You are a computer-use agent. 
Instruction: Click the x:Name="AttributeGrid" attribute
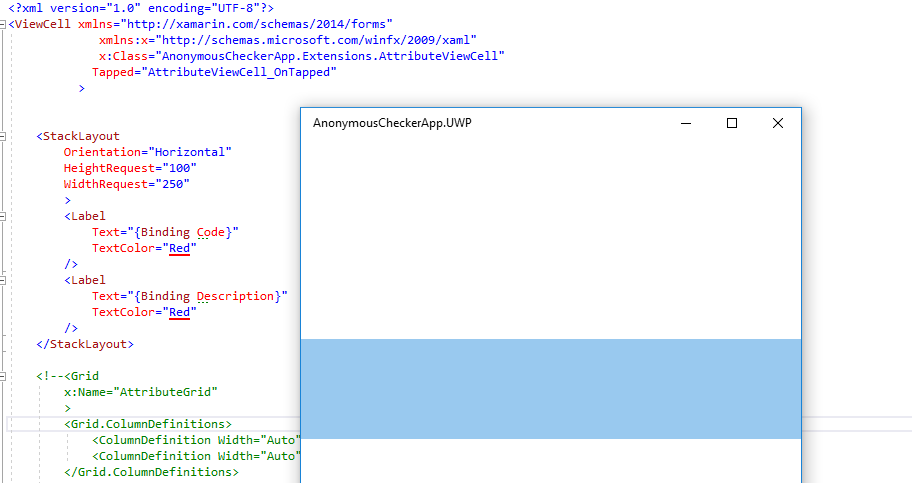click(141, 392)
